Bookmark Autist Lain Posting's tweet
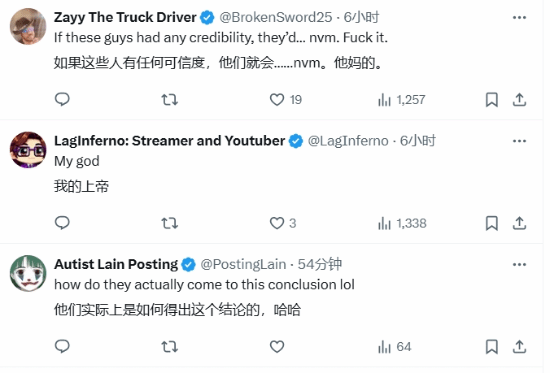 coord(491,347)
